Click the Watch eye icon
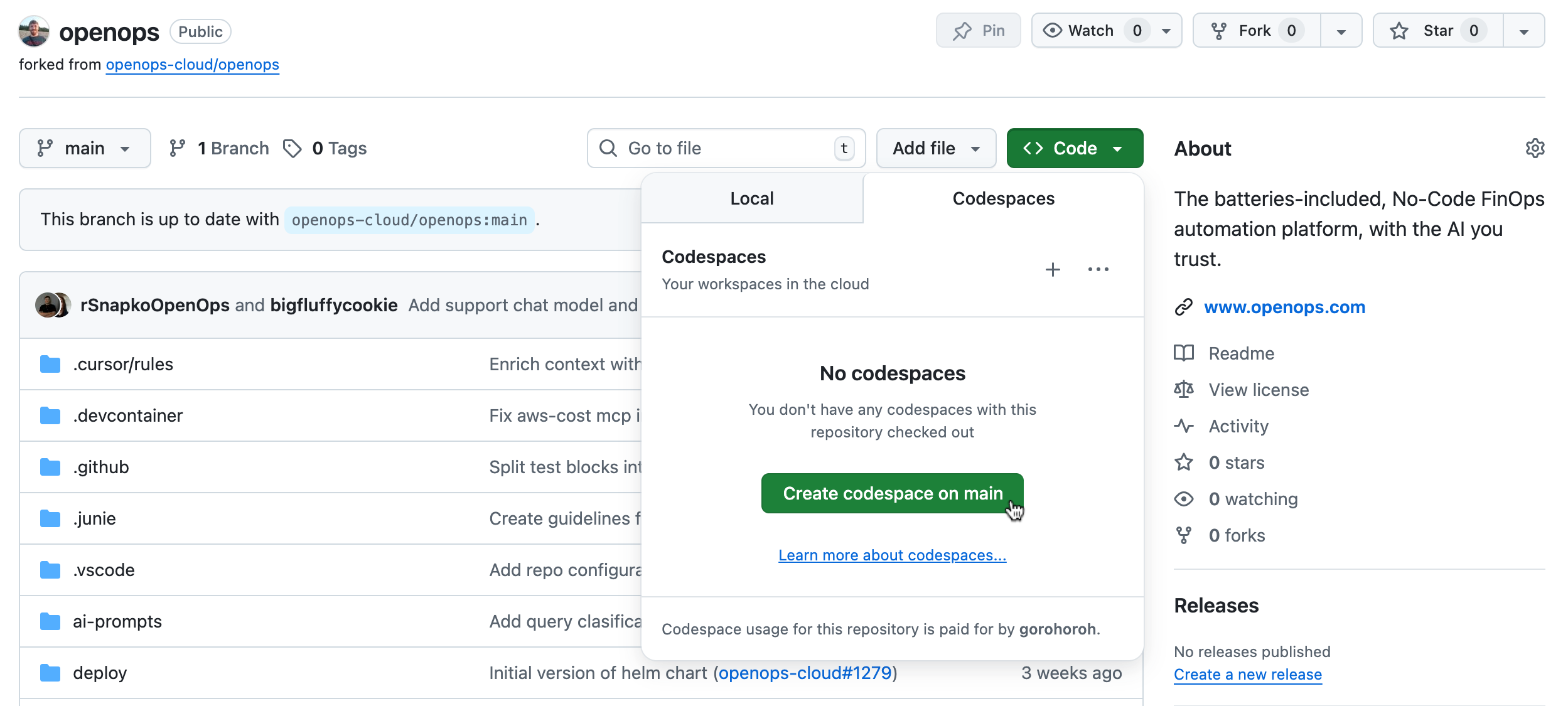Screen dimensions: 1568x706 pos(1053,29)
